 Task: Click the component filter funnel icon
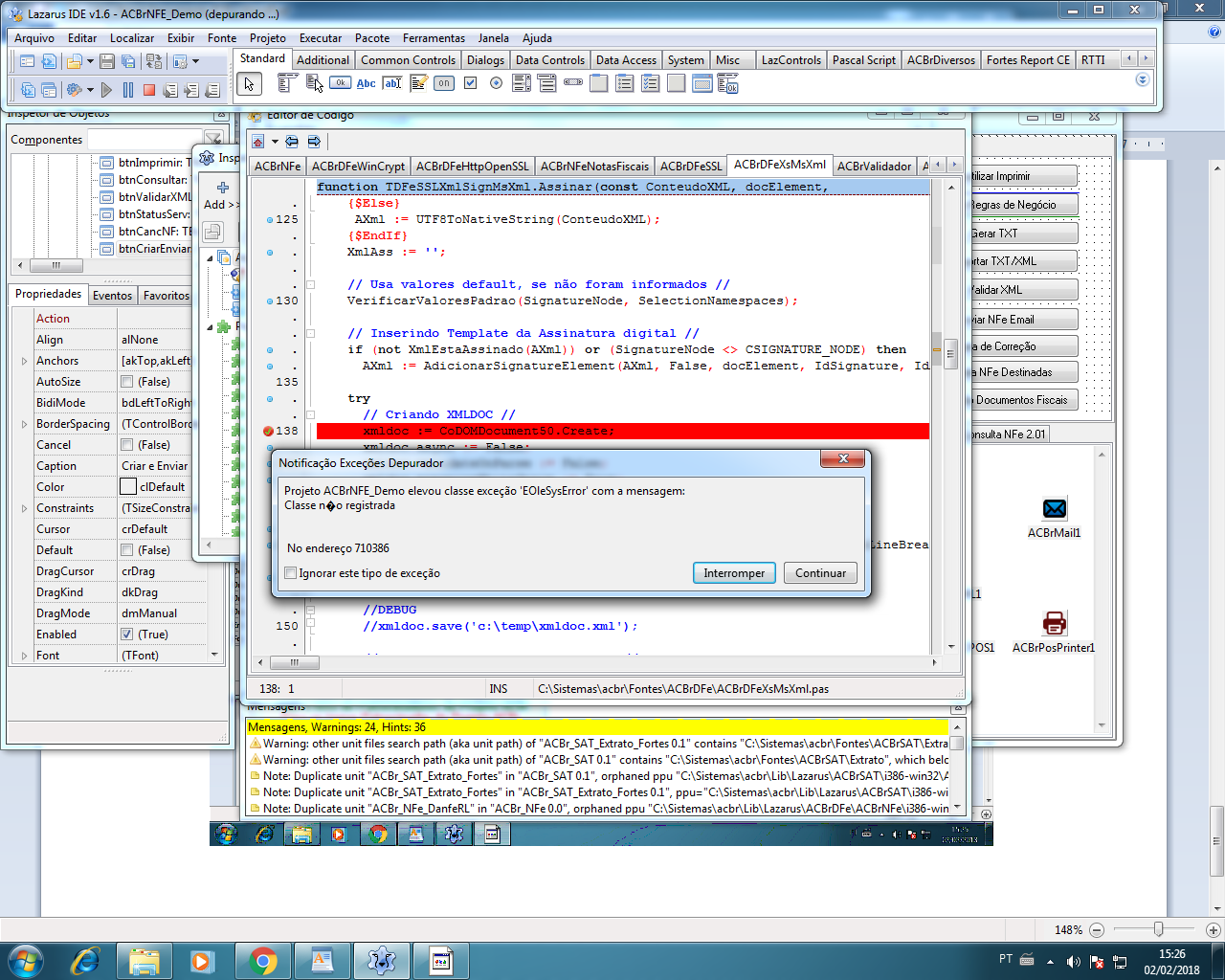tap(214, 140)
